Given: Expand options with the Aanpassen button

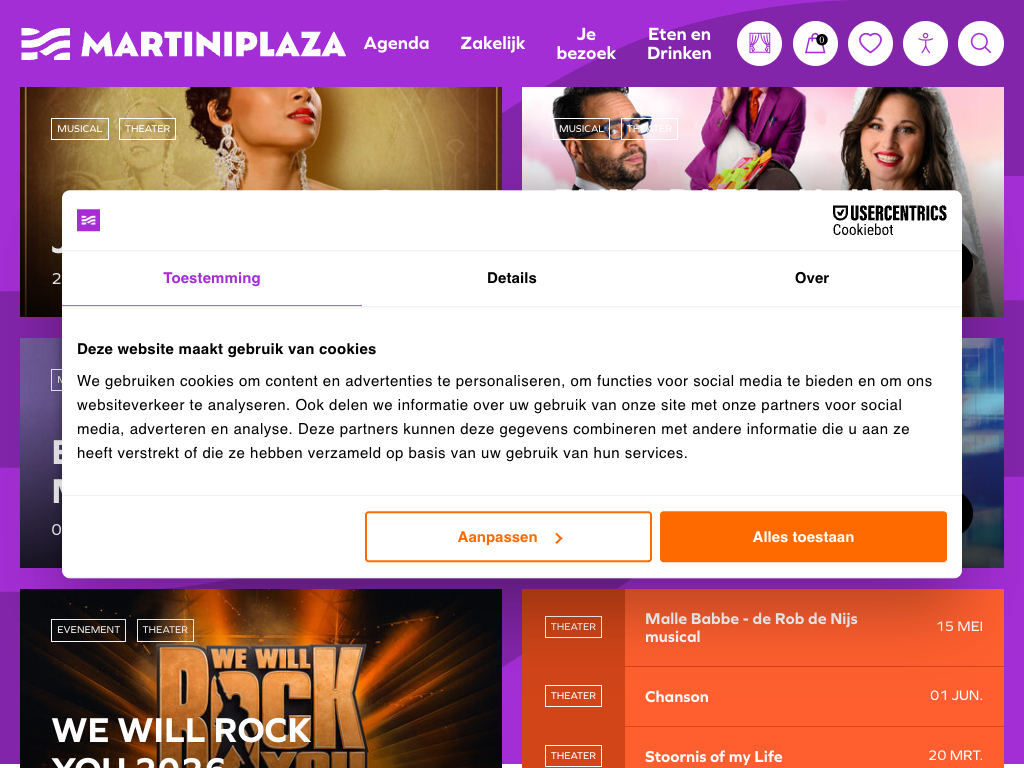Looking at the screenshot, I should (x=508, y=537).
